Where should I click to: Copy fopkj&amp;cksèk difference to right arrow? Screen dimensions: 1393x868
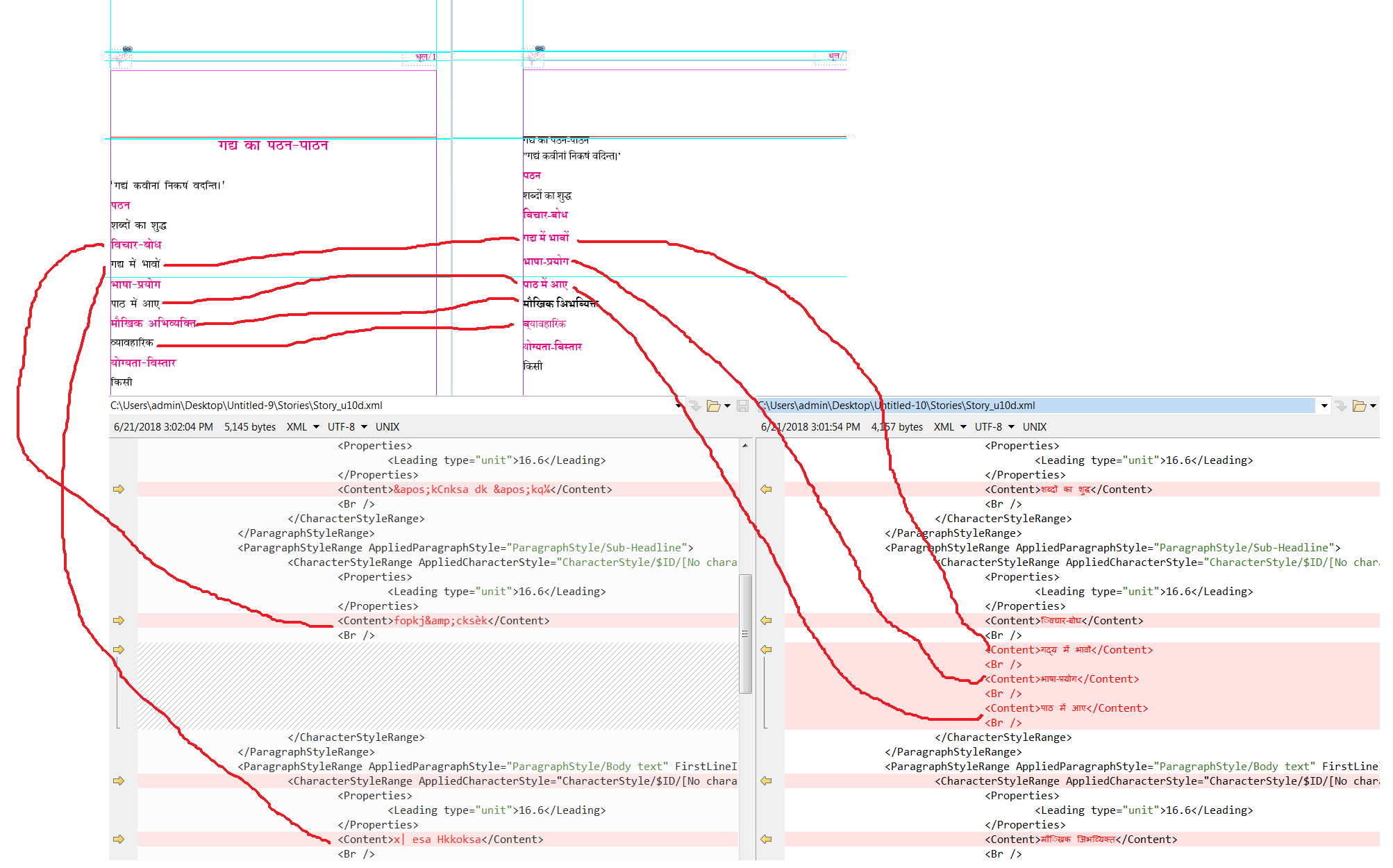pos(119,621)
